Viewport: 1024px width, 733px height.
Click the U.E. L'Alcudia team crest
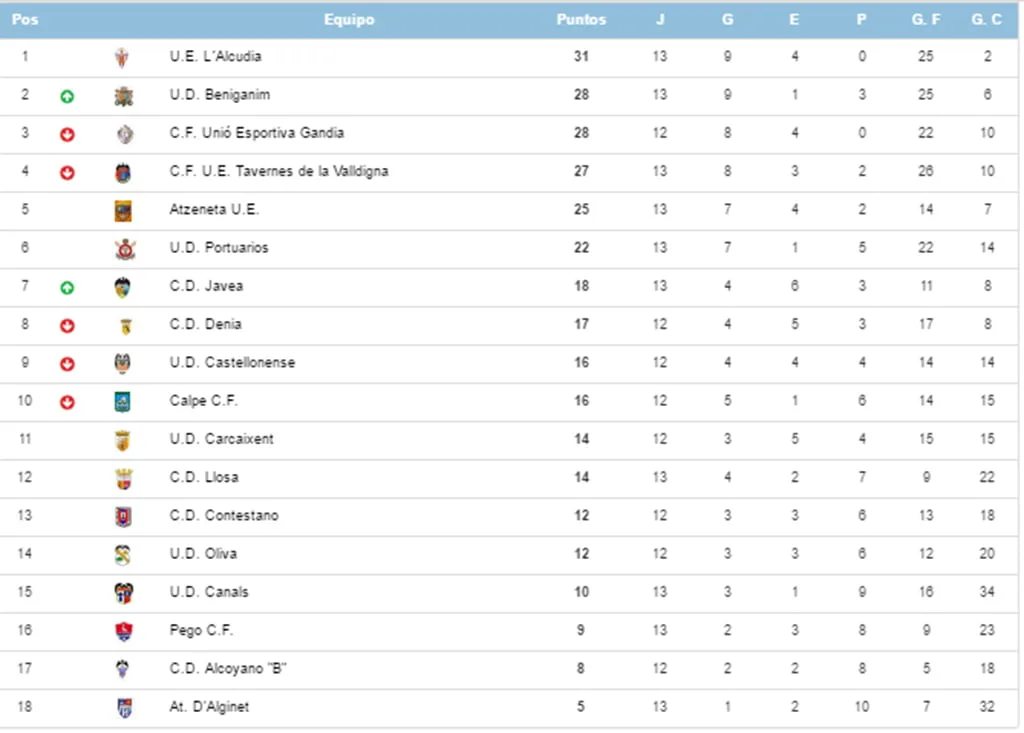click(121, 57)
